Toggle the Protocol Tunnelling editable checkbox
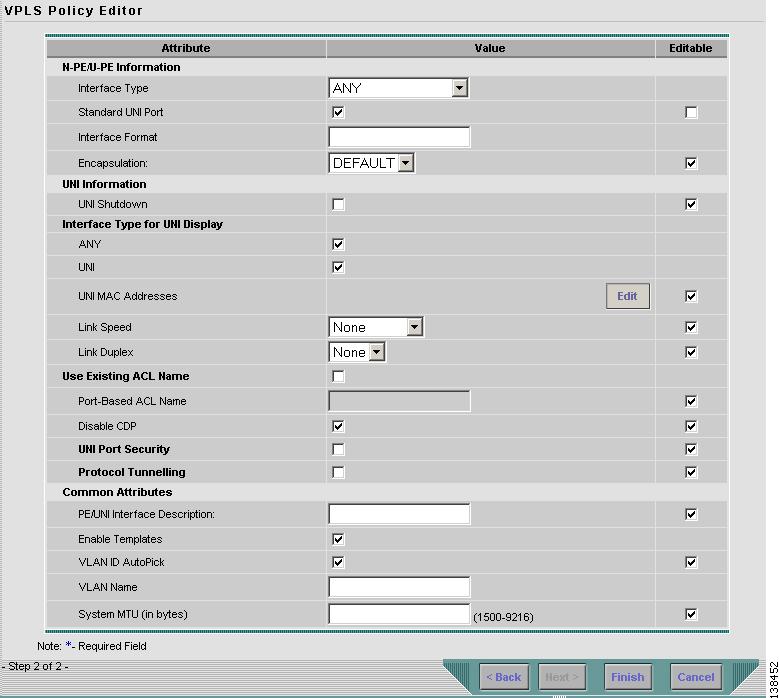779x698 pixels. pyautogui.click(x=691, y=472)
